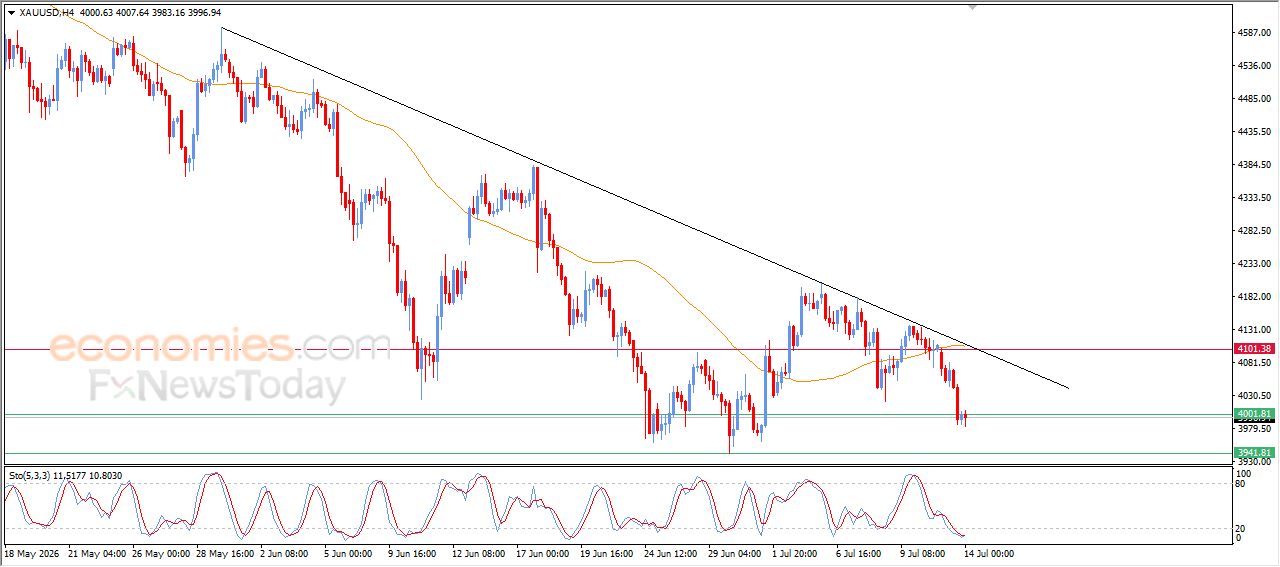Click the last candle near 3996.94
This screenshot has height=567, width=1280.
[966, 417]
